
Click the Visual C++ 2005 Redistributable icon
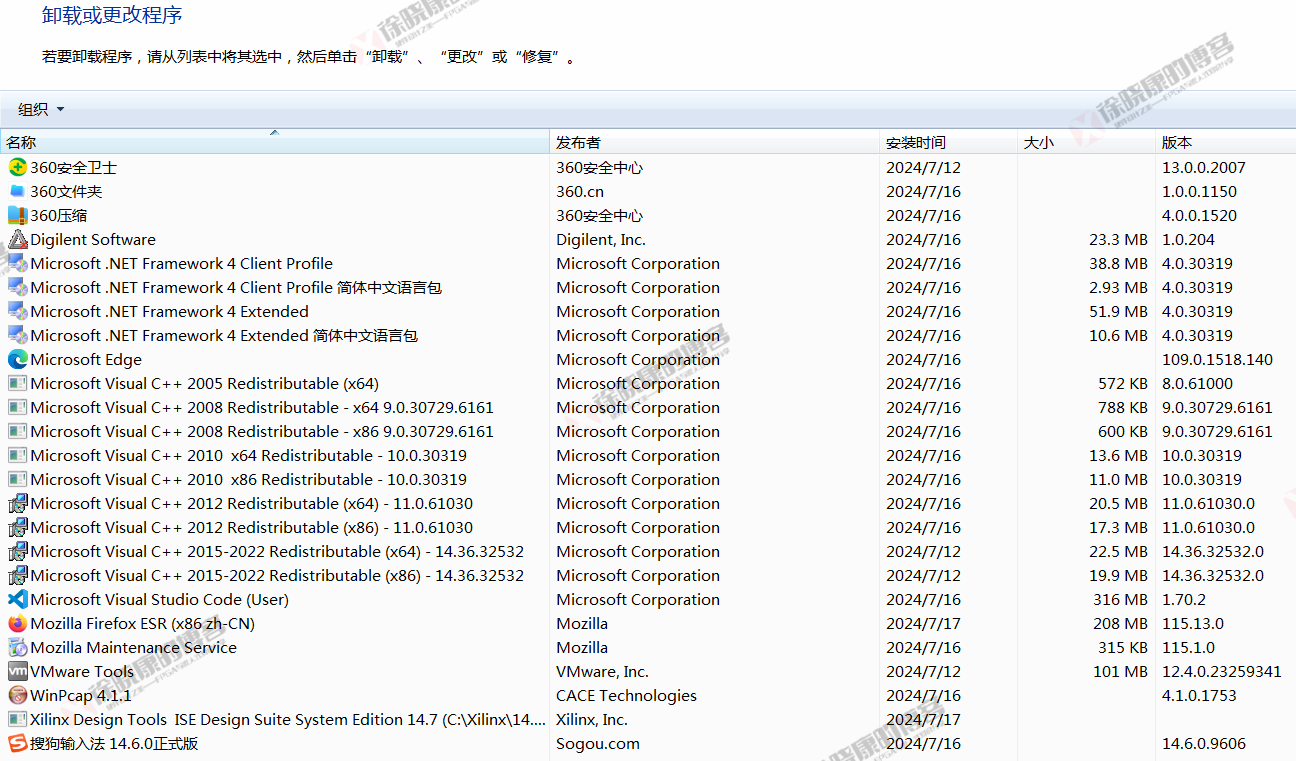coord(17,383)
